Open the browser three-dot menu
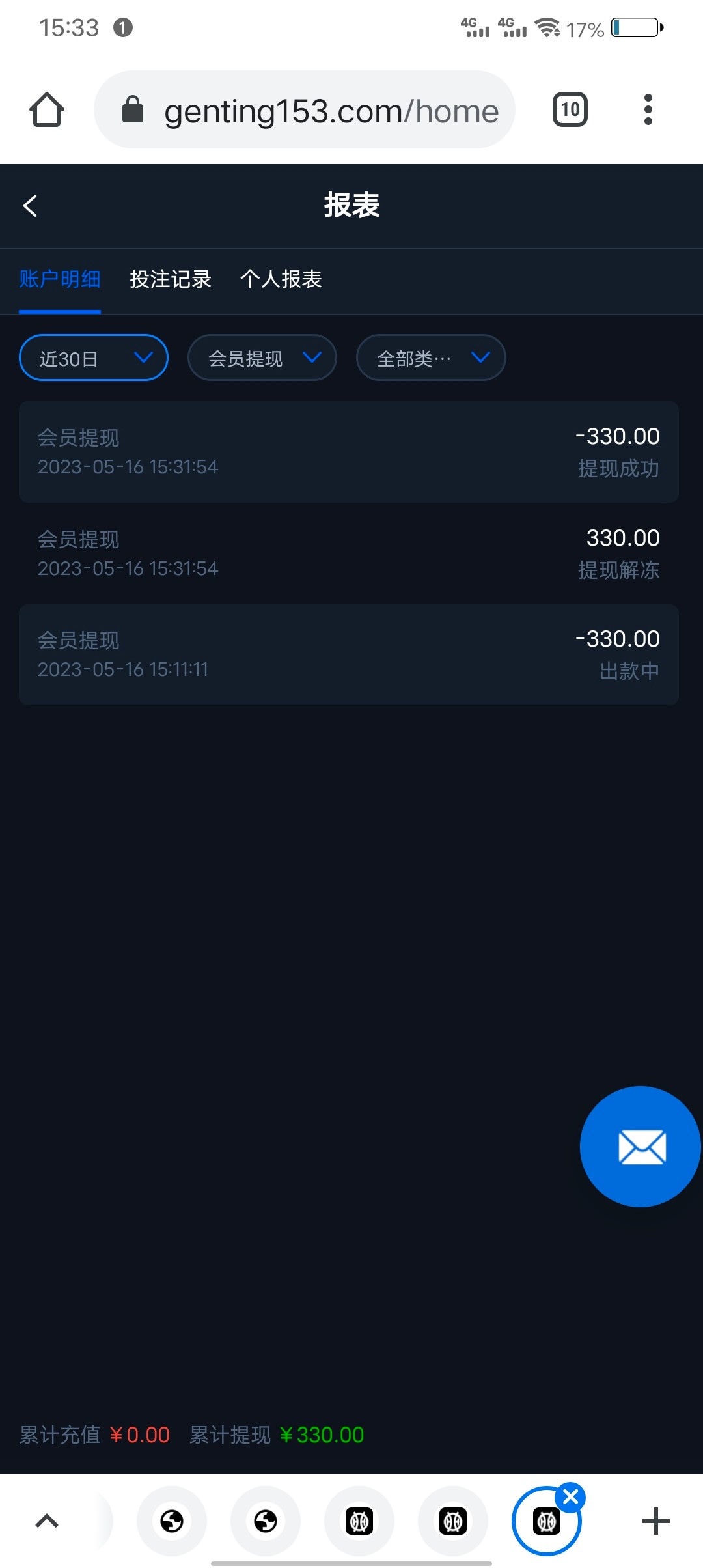This screenshot has width=703, height=1568. 648,109
